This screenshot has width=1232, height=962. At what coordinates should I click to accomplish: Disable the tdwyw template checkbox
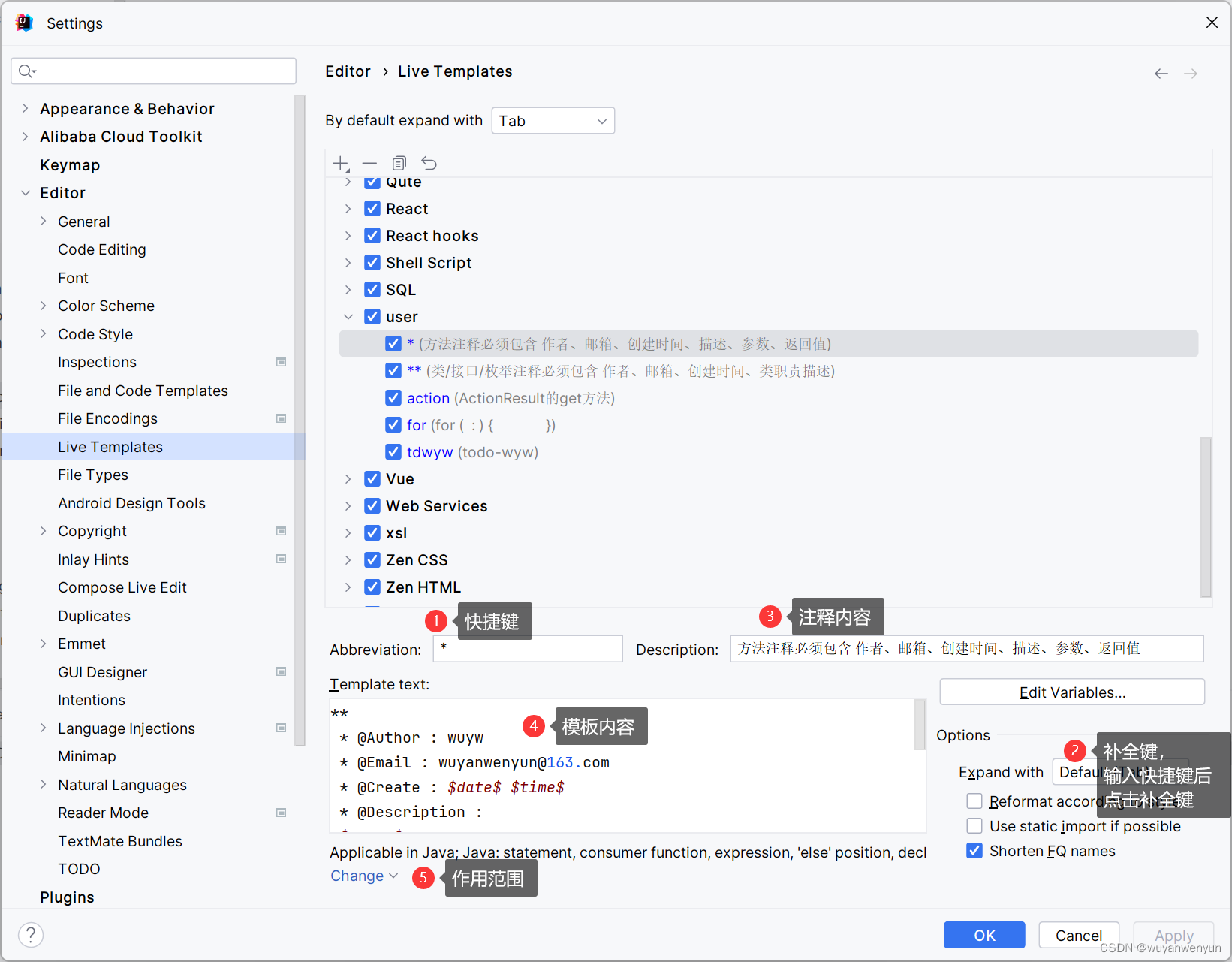point(393,452)
